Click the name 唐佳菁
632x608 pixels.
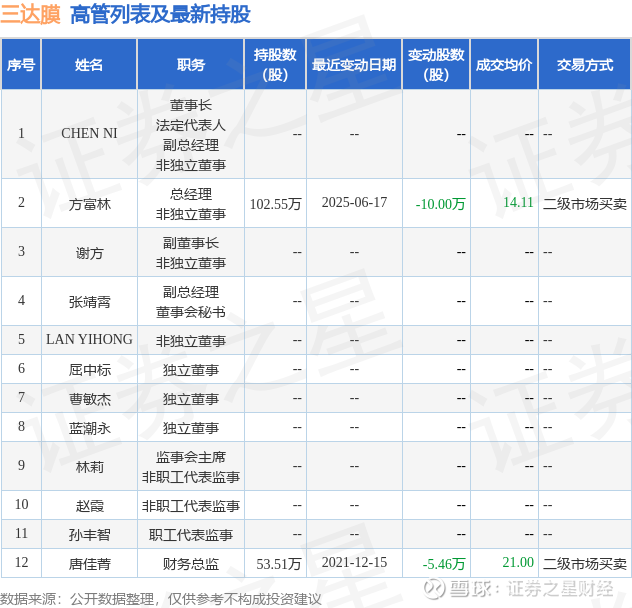pos(89,564)
